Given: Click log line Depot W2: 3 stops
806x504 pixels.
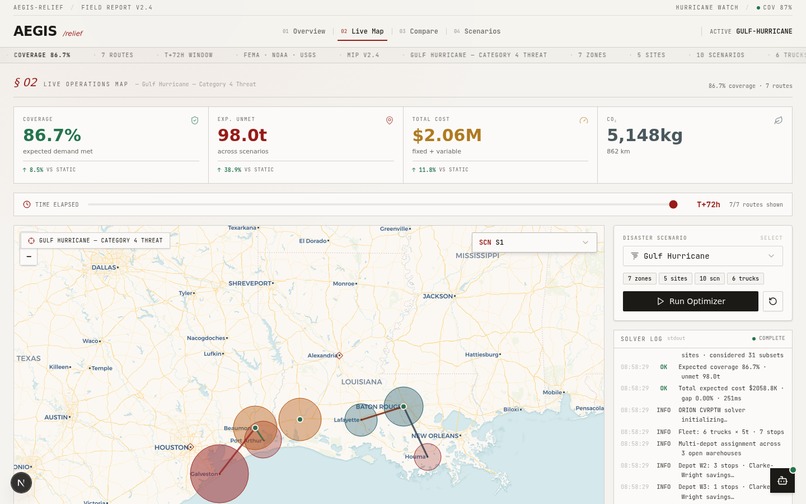Looking at the screenshot, I should click(703, 470).
